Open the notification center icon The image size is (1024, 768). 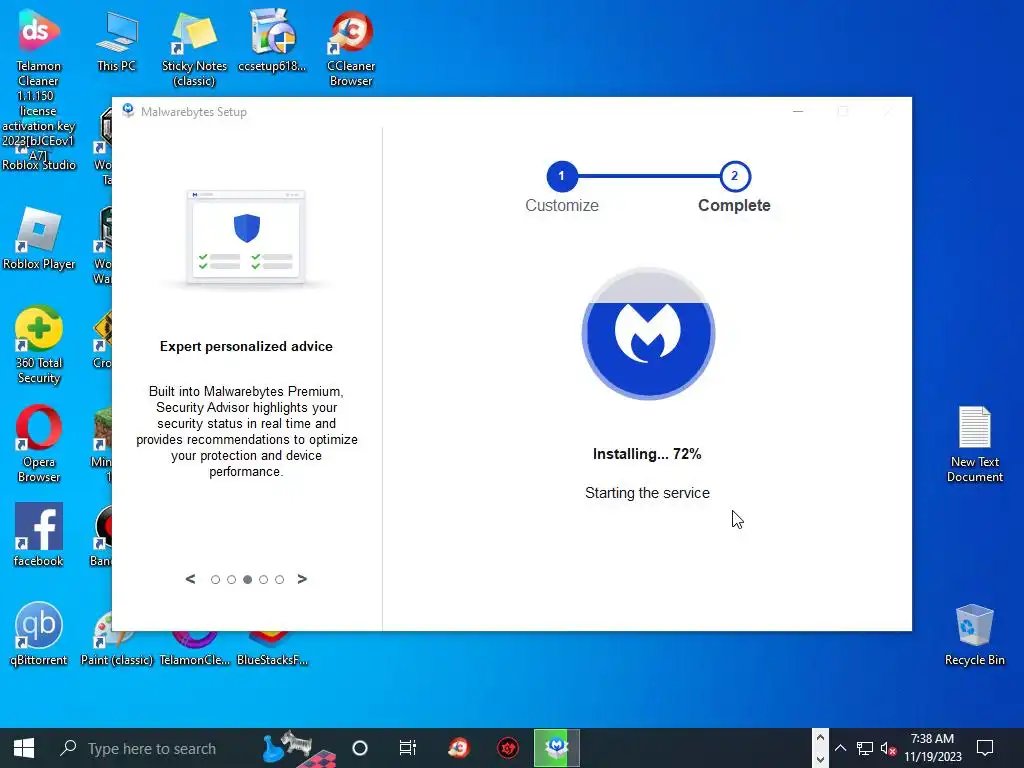[985, 748]
